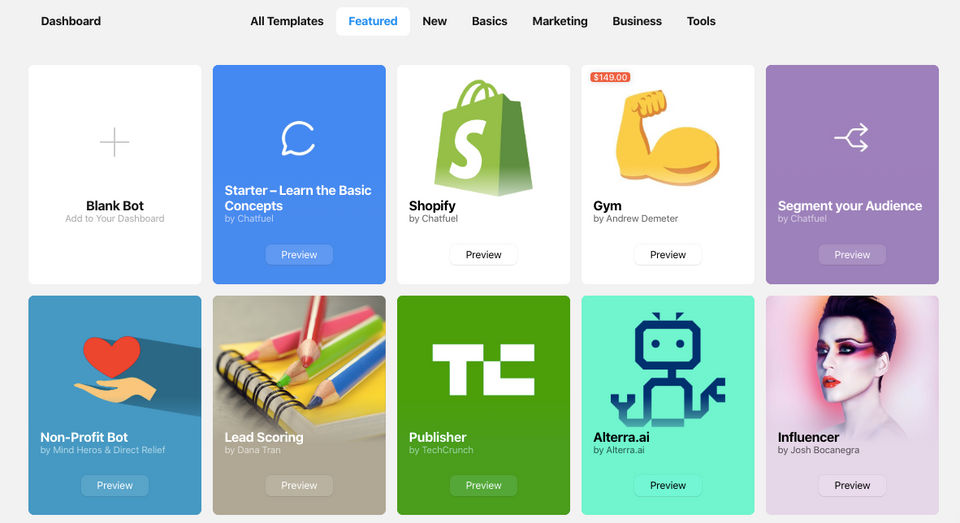Click the TechCrunch TC logo
This screenshot has width=960, height=523.
[483, 369]
